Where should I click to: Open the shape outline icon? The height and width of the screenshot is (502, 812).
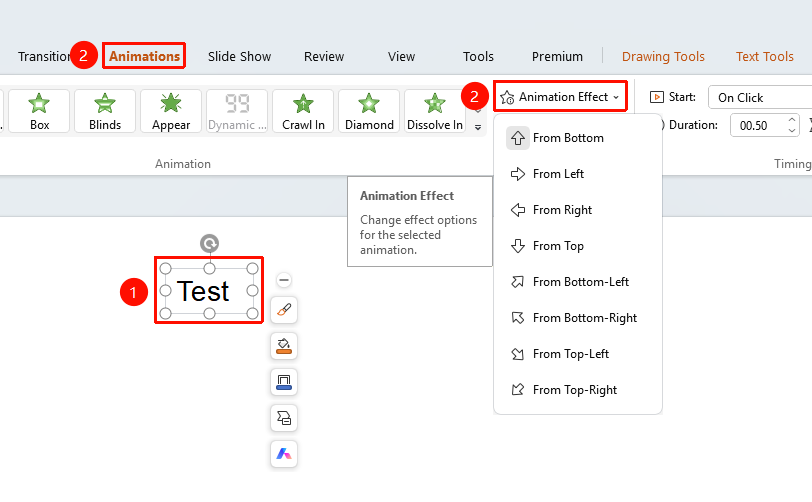pyautogui.click(x=284, y=382)
